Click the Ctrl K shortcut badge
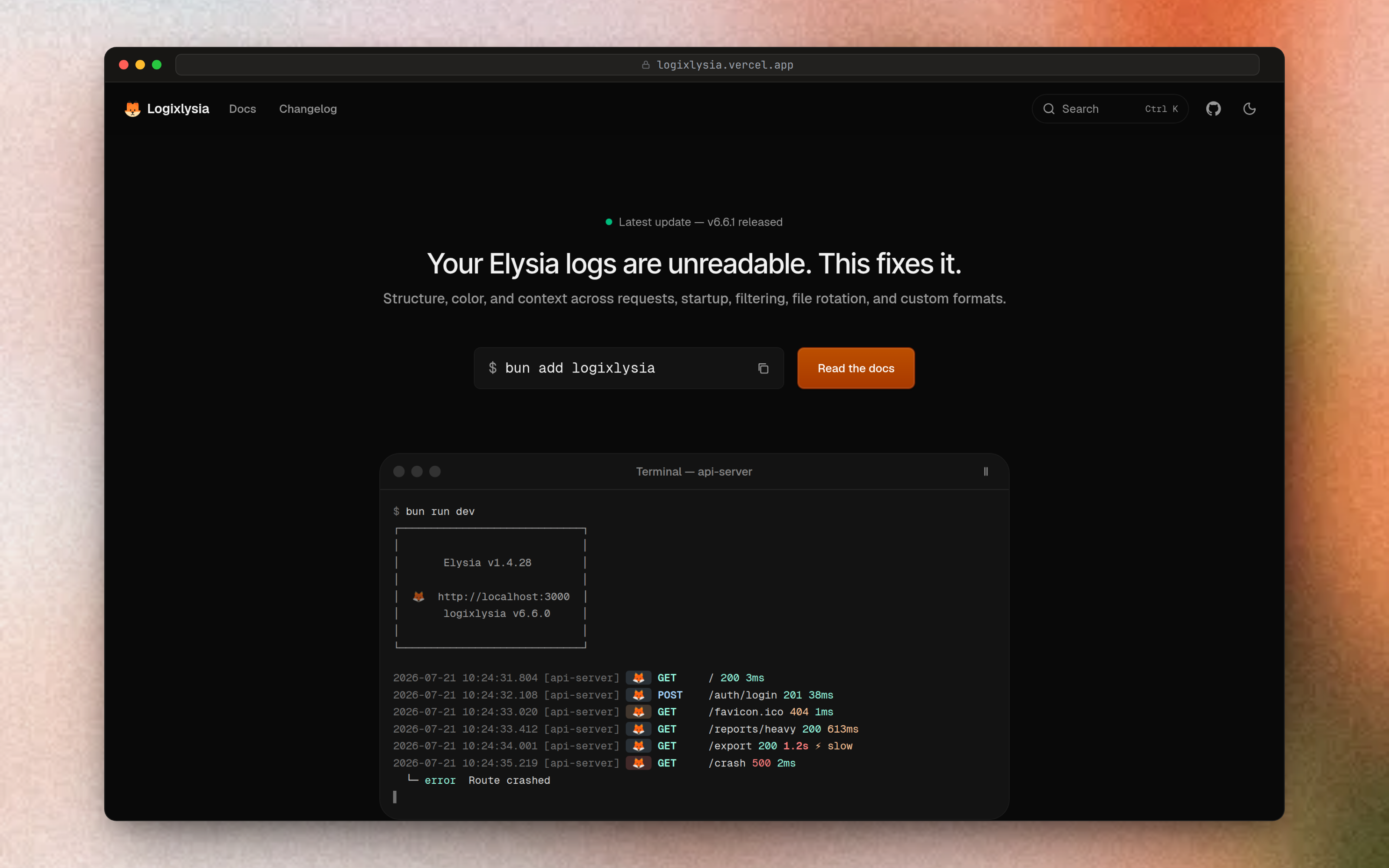 [x=1161, y=108]
